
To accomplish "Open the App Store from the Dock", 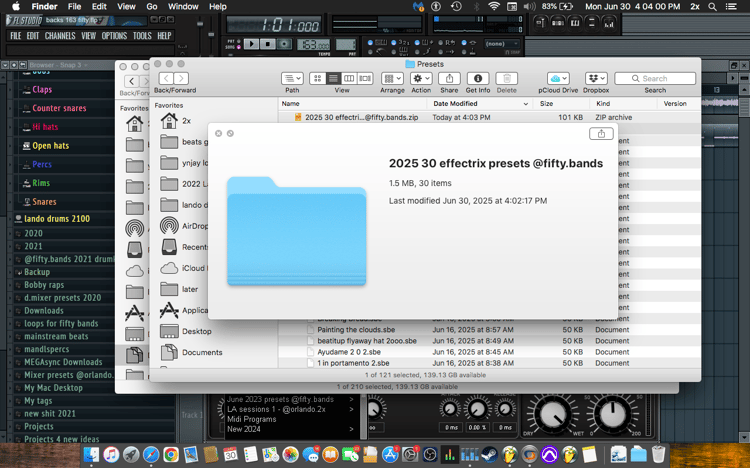I will (390, 454).
